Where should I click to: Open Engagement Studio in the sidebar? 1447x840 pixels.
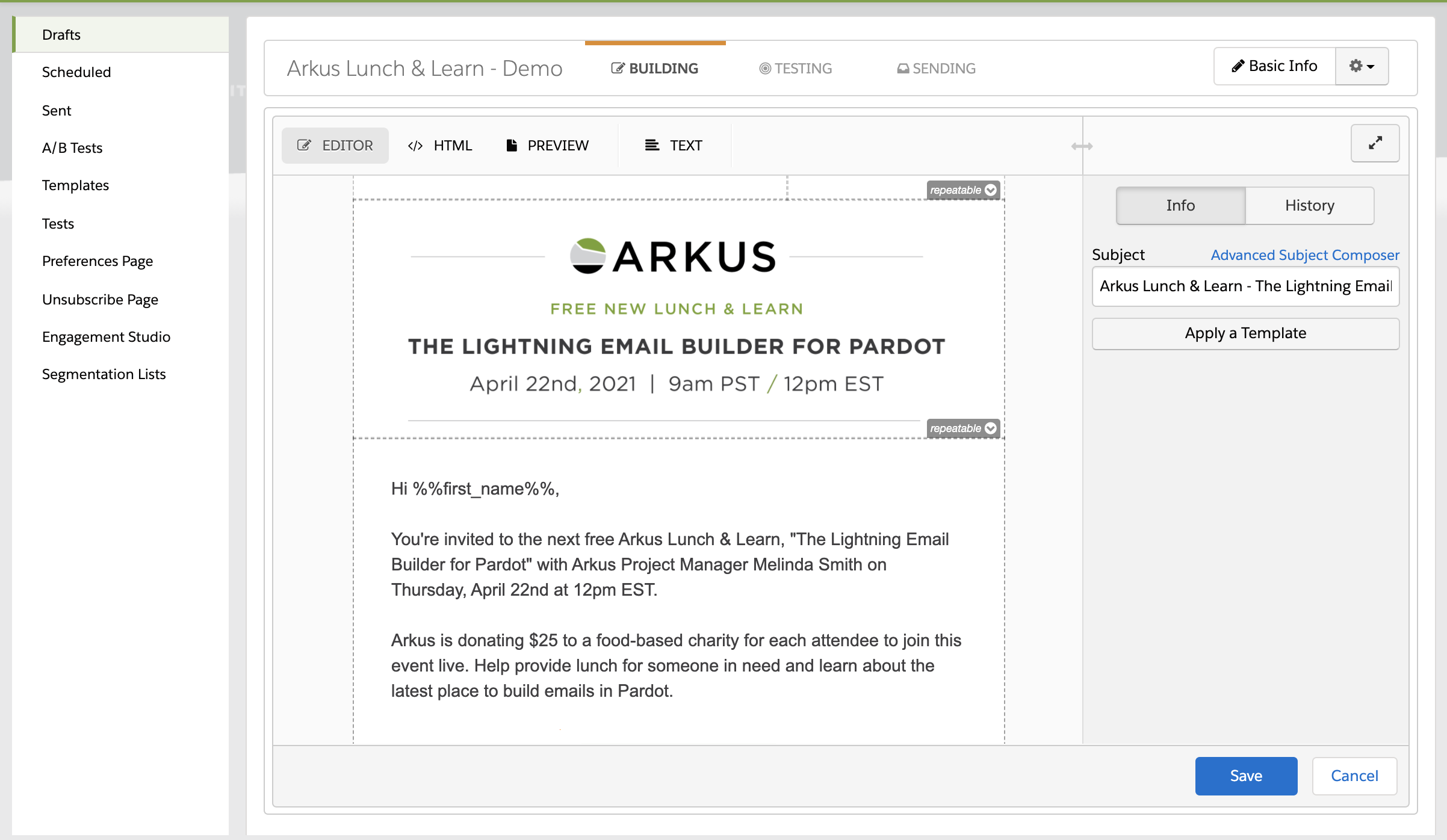(x=120, y=337)
